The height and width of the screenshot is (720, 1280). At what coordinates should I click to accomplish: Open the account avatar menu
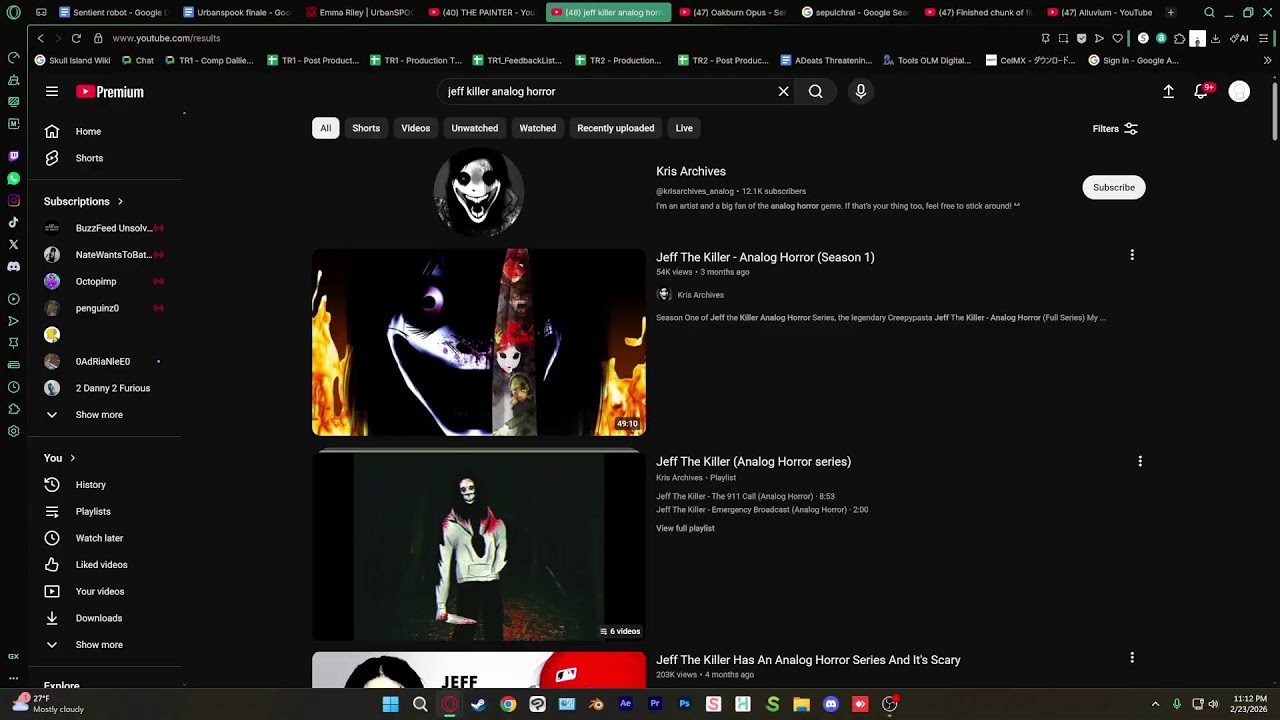[1239, 91]
